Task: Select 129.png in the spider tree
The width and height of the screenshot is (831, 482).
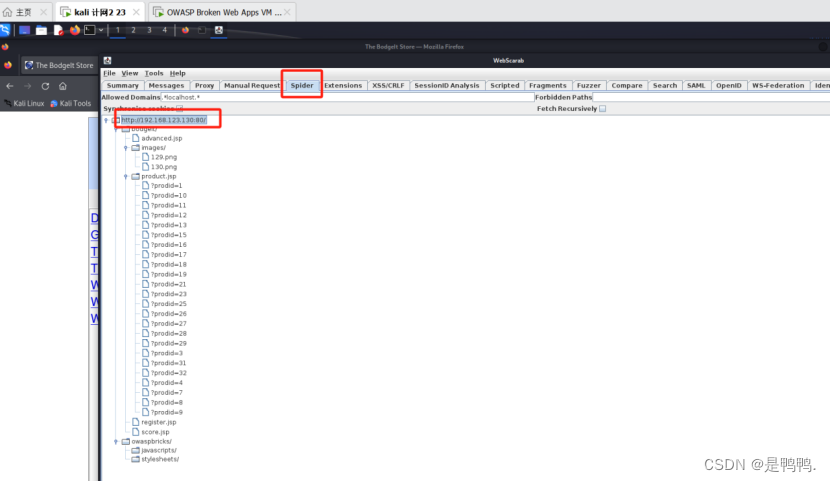Action: (x=164, y=157)
